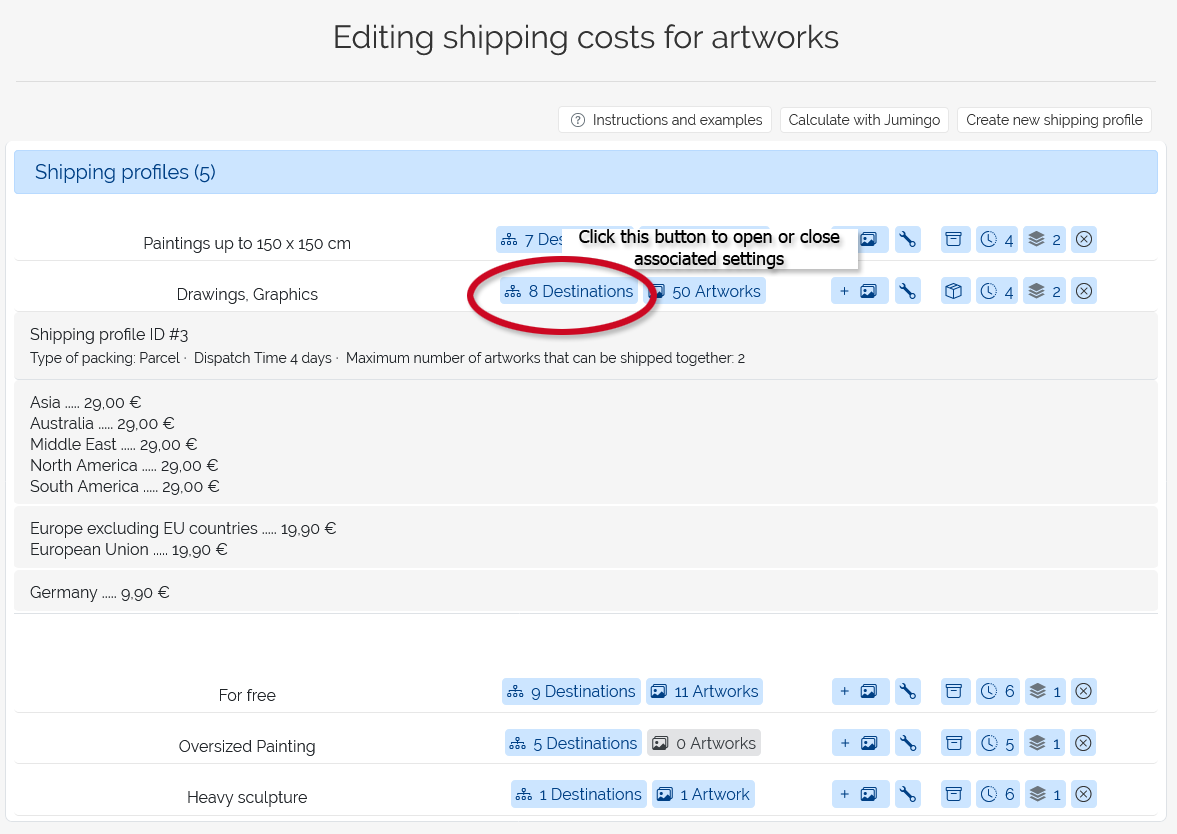Screen dimensions: 1177x834
Task: Click box packing icon for For free profile
Action: [x=955, y=691]
